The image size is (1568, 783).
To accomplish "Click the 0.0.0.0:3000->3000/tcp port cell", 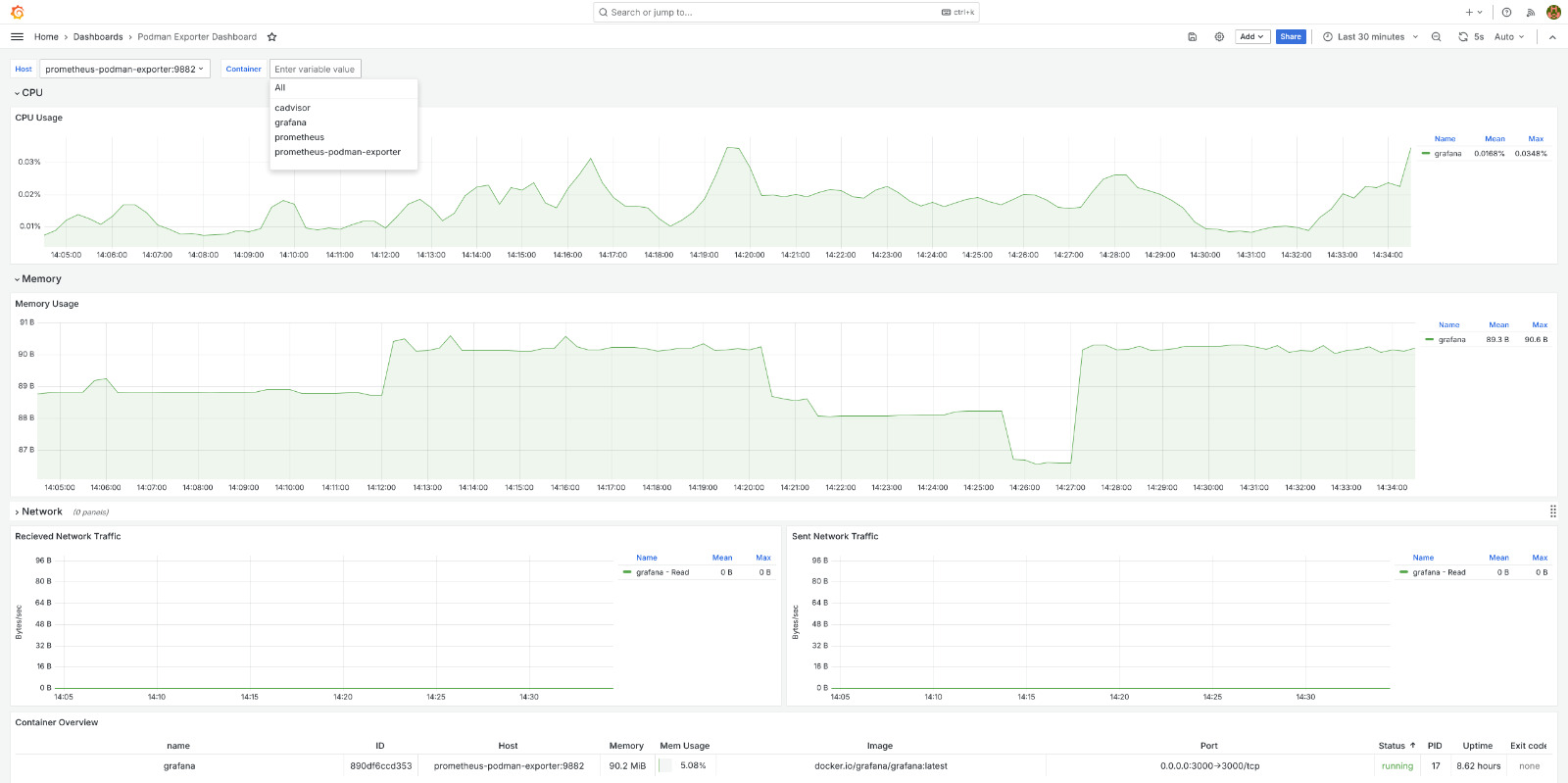I will (1210, 766).
